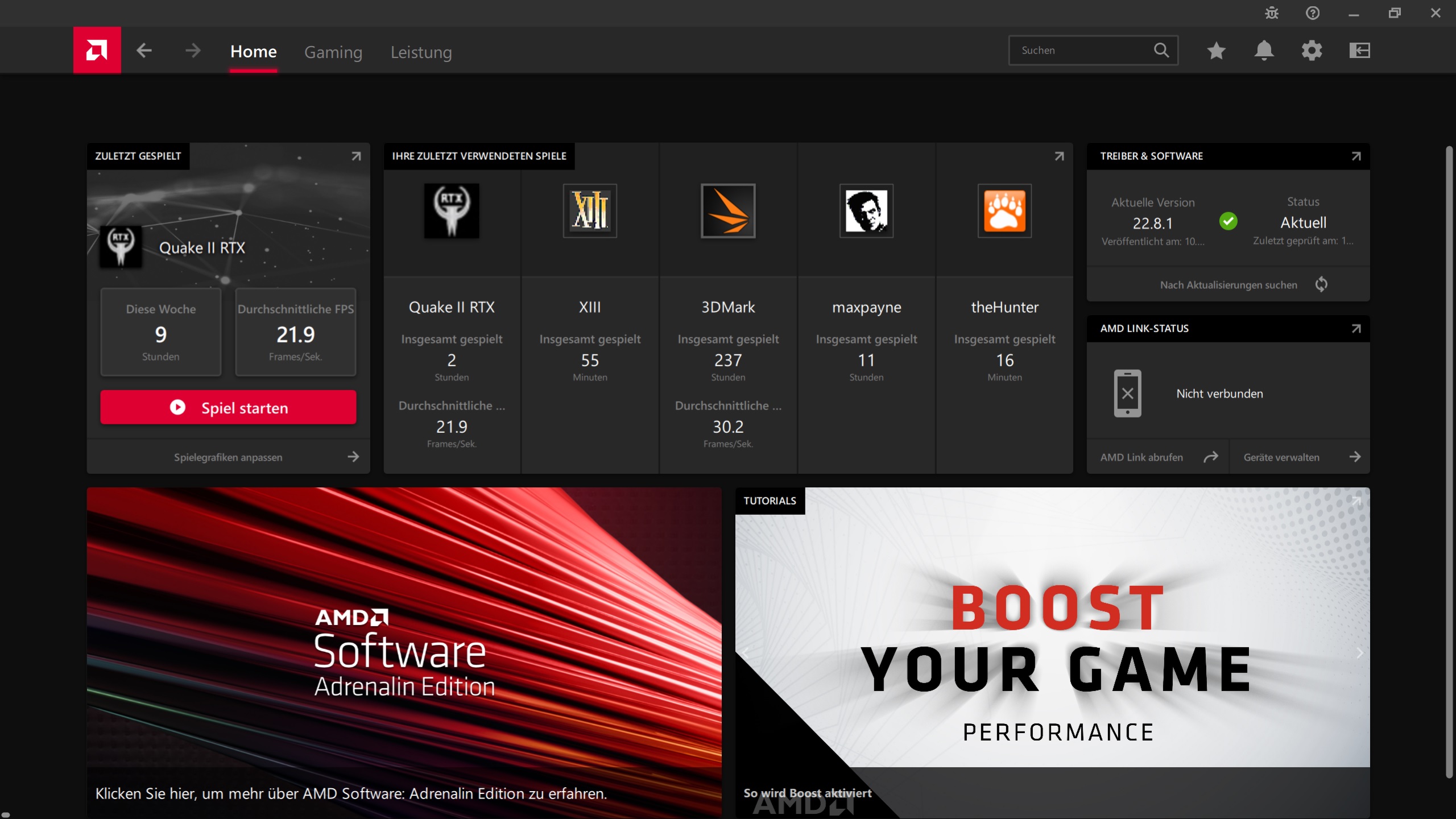
Task: Expand the Treiber & Software panel
Action: point(1356,156)
